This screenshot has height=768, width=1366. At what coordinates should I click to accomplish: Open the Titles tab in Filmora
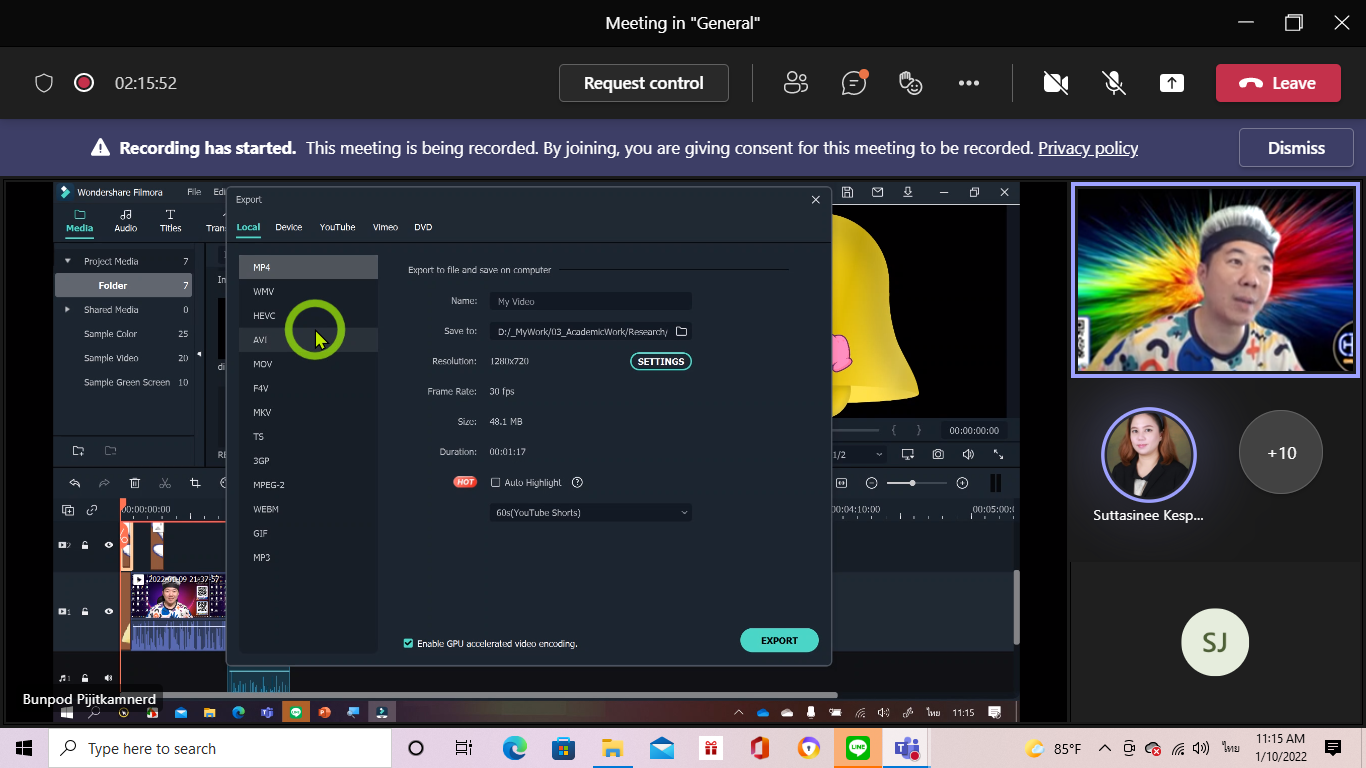[x=171, y=220]
